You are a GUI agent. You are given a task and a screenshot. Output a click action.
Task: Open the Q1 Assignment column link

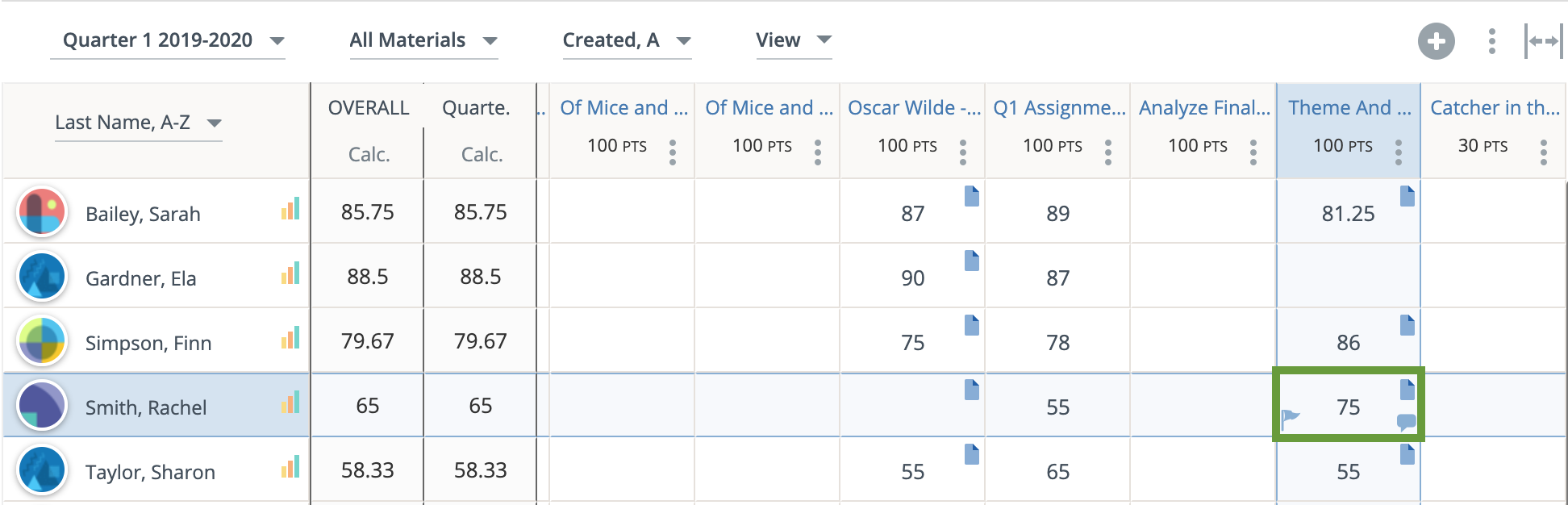point(1058,108)
